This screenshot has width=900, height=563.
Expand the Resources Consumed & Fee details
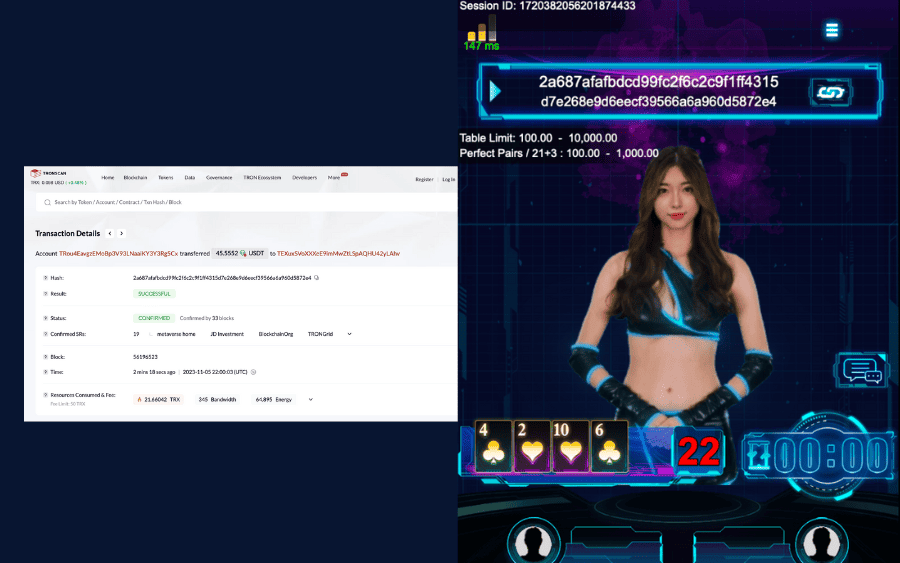click(x=312, y=399)
